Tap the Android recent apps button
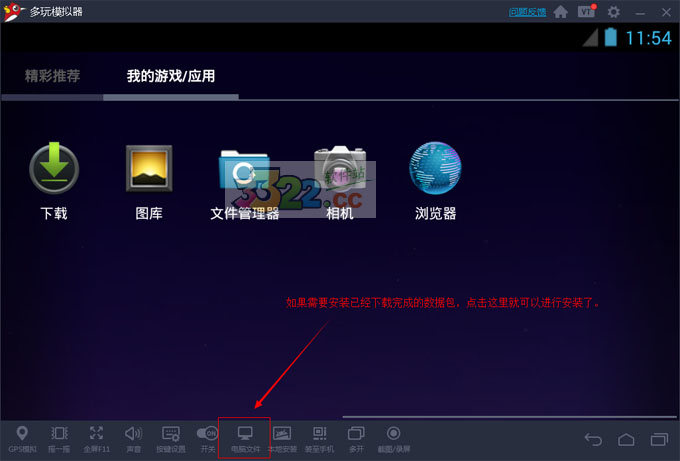 point(659,439)
